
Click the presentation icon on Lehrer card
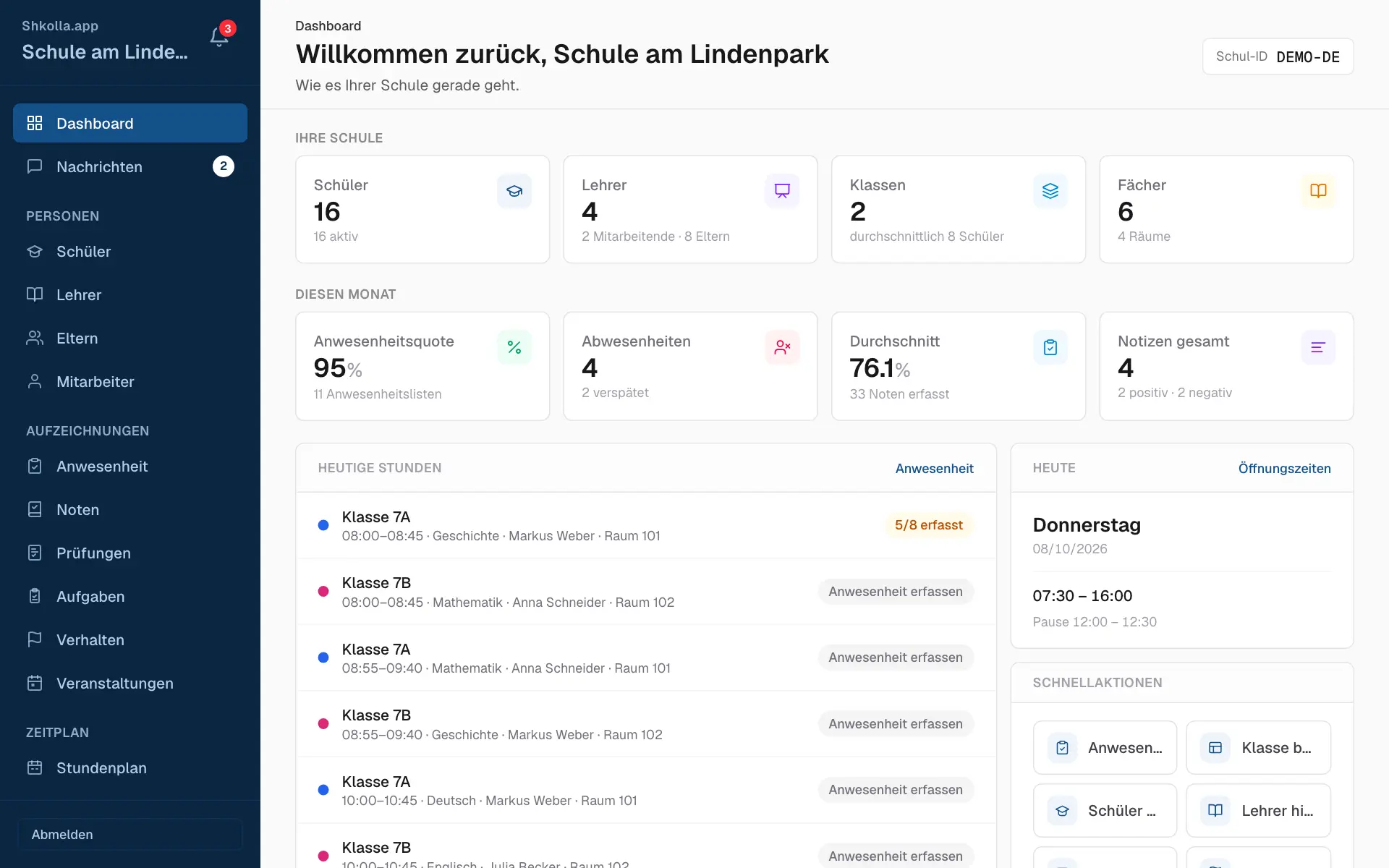[782, 191]
